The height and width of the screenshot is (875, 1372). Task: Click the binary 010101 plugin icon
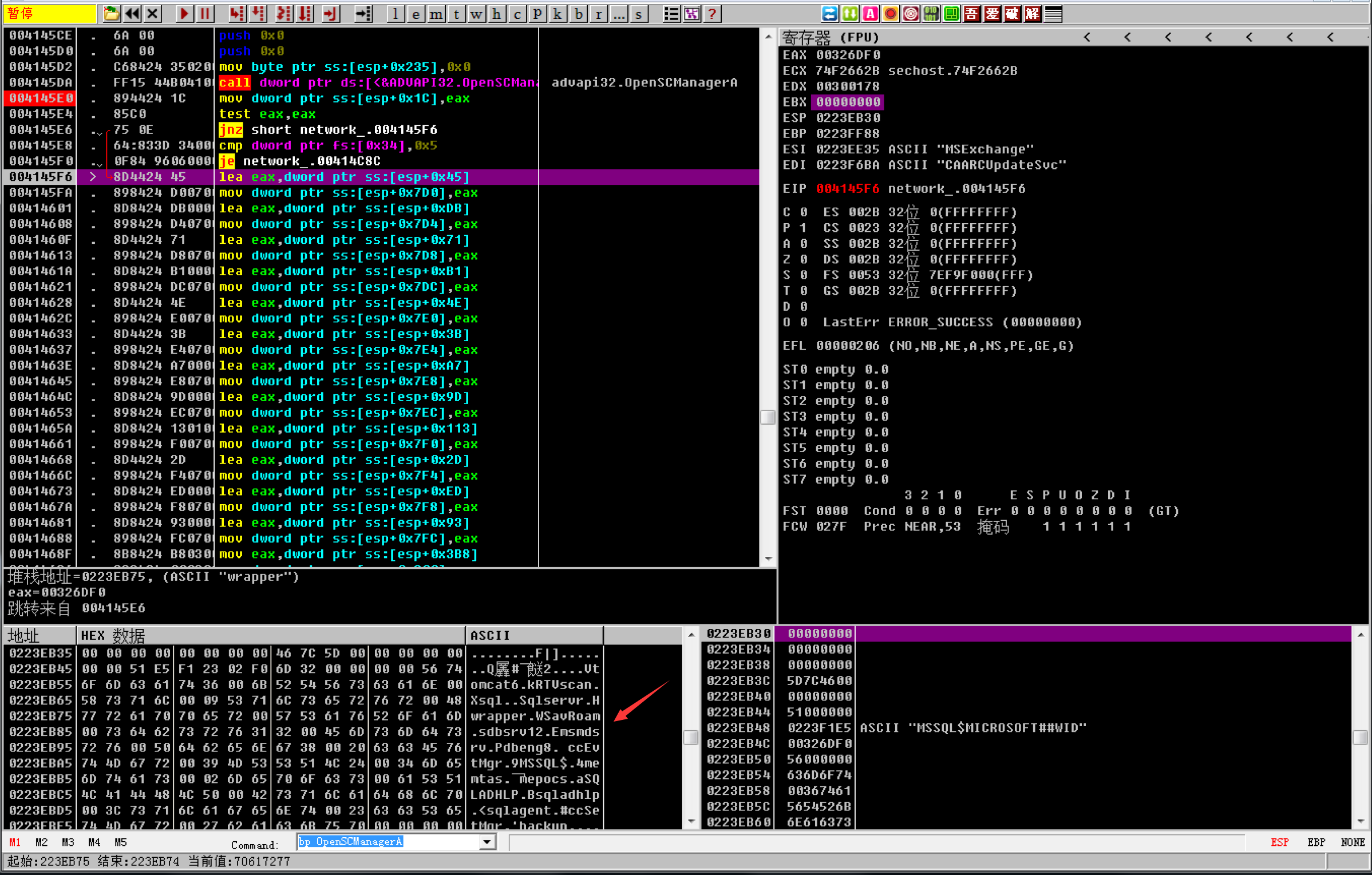(931, 13)
